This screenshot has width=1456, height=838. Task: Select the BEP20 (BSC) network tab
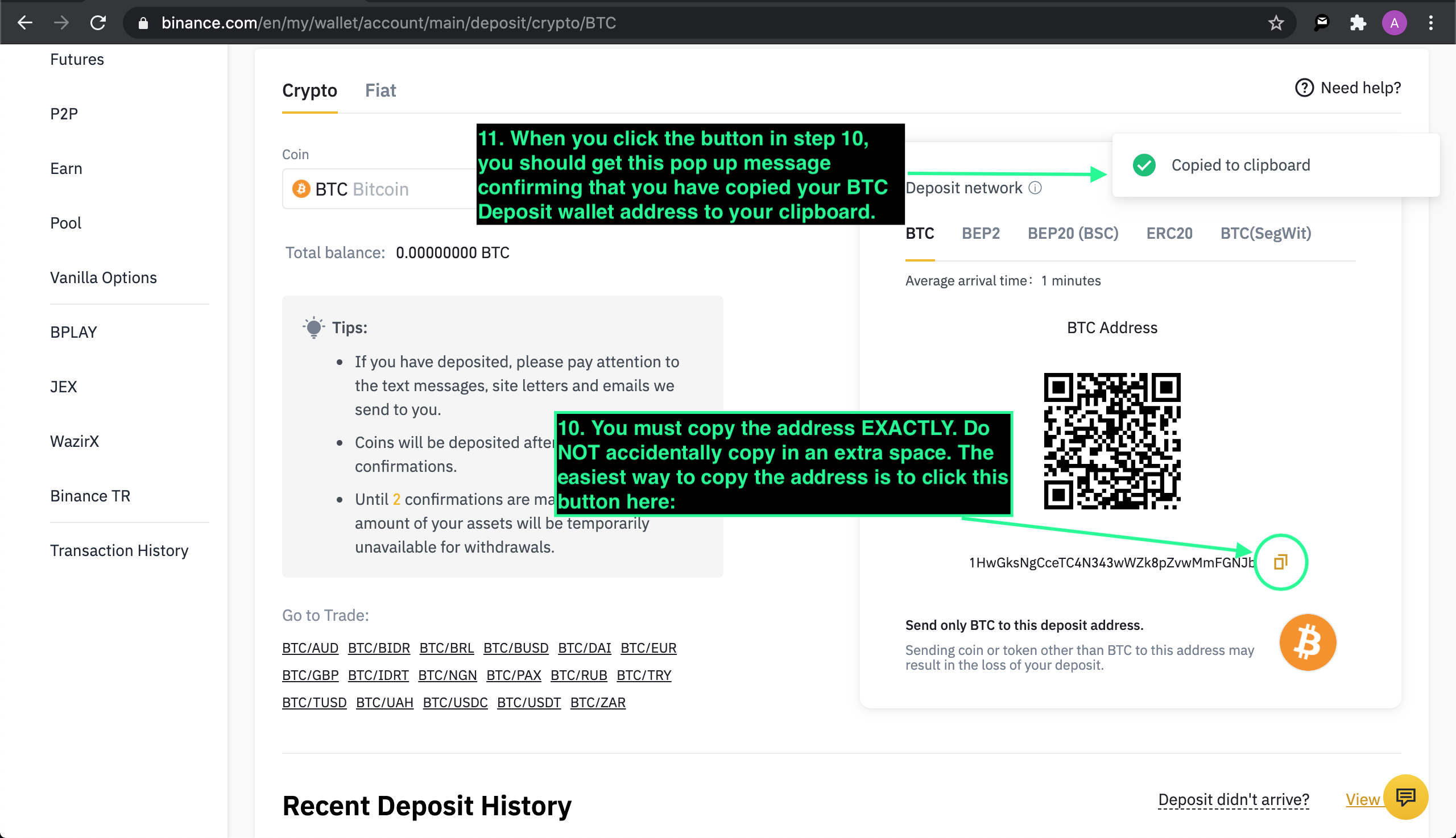1073,233
